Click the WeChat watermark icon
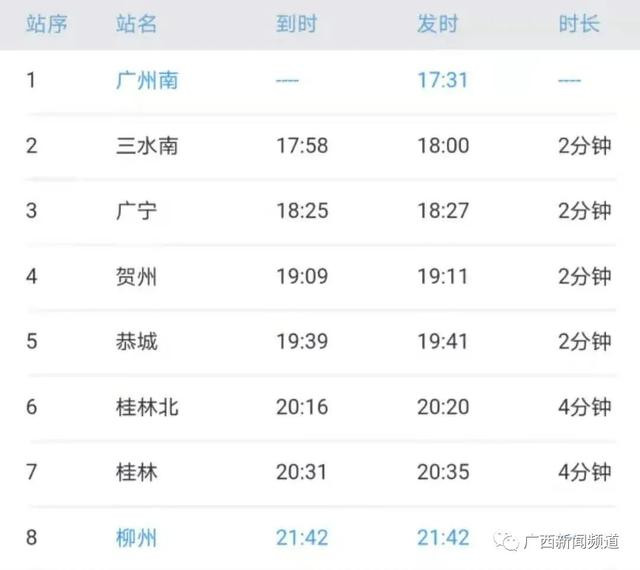Screen dimensions: 640x570 pyautogui.click(x=506, y=540)
